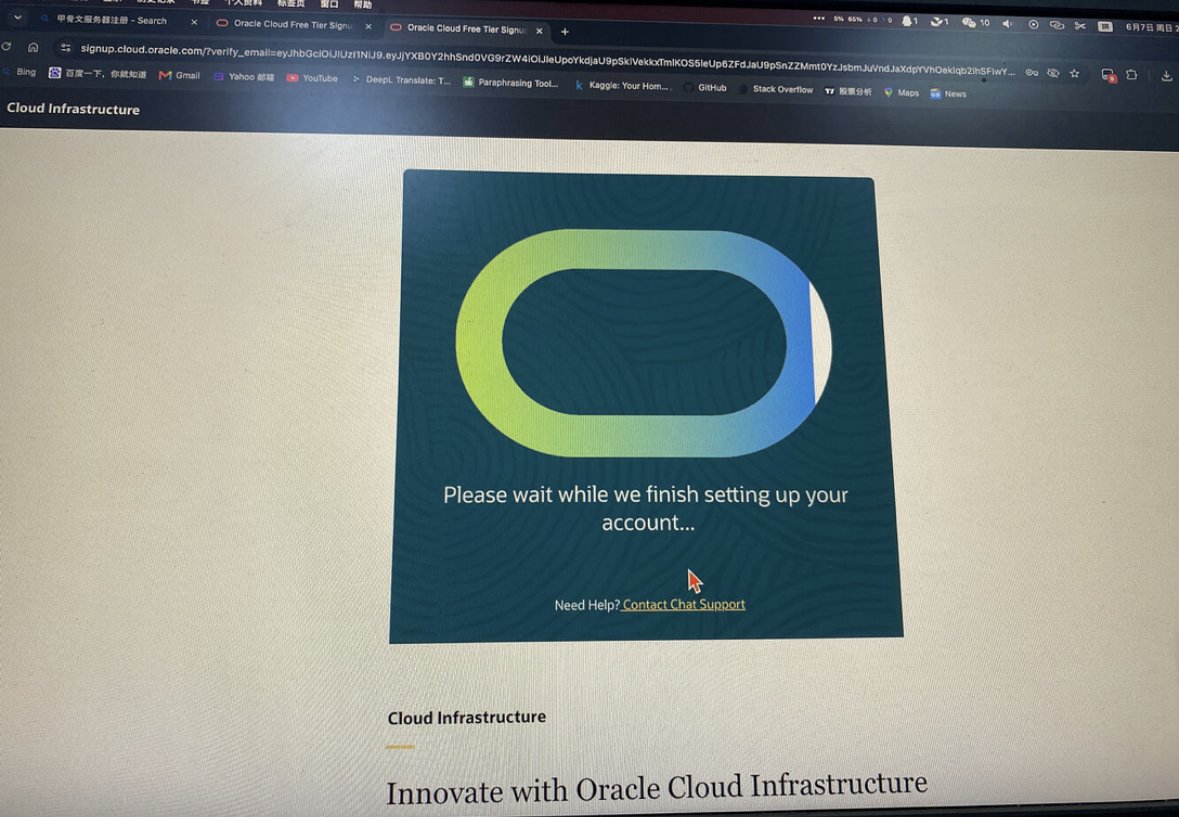The image size is (1179, 817).
Task: Go to the browser home page icon
Action: [33, 47]
